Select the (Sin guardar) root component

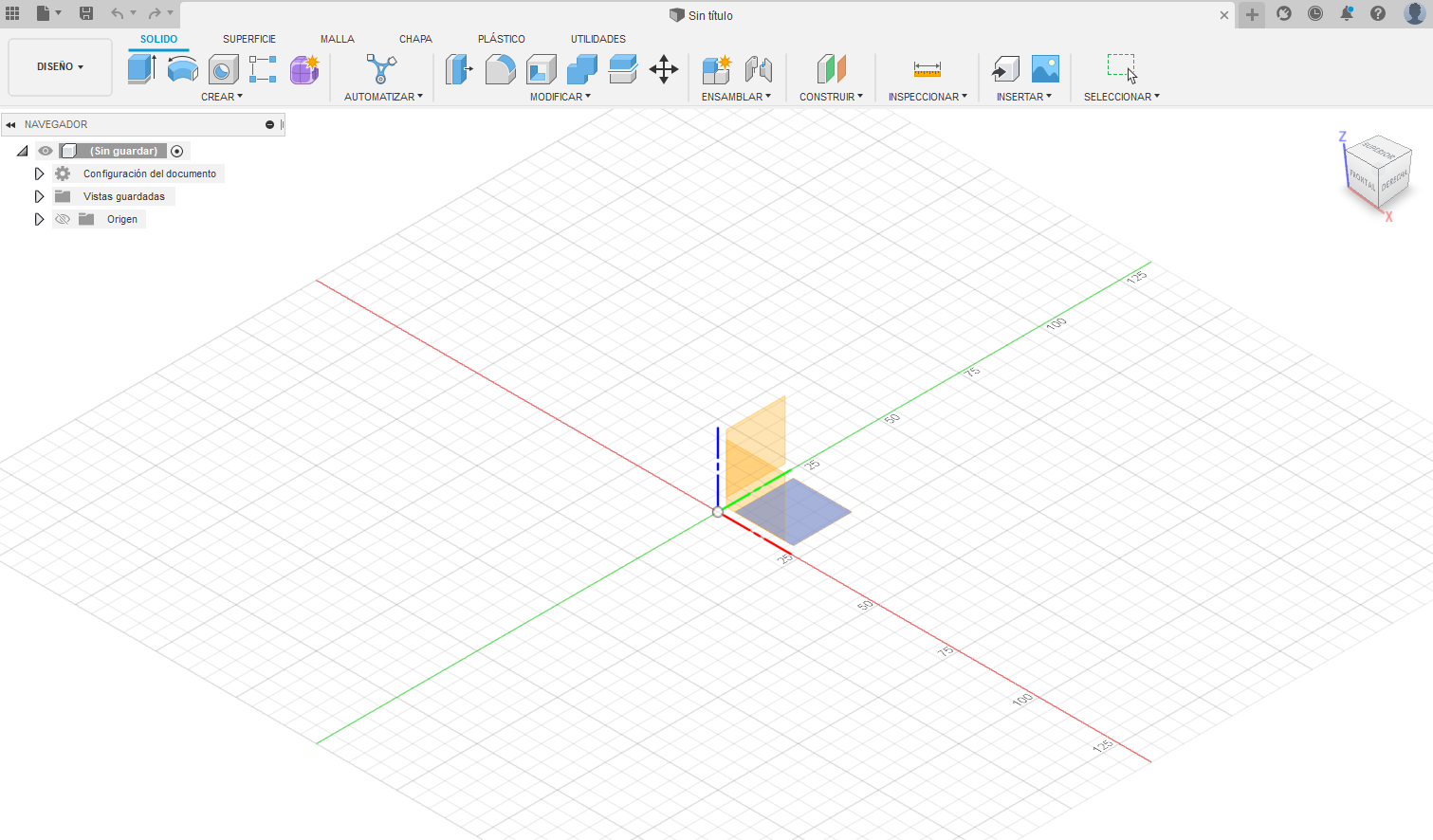pos(123,151)
